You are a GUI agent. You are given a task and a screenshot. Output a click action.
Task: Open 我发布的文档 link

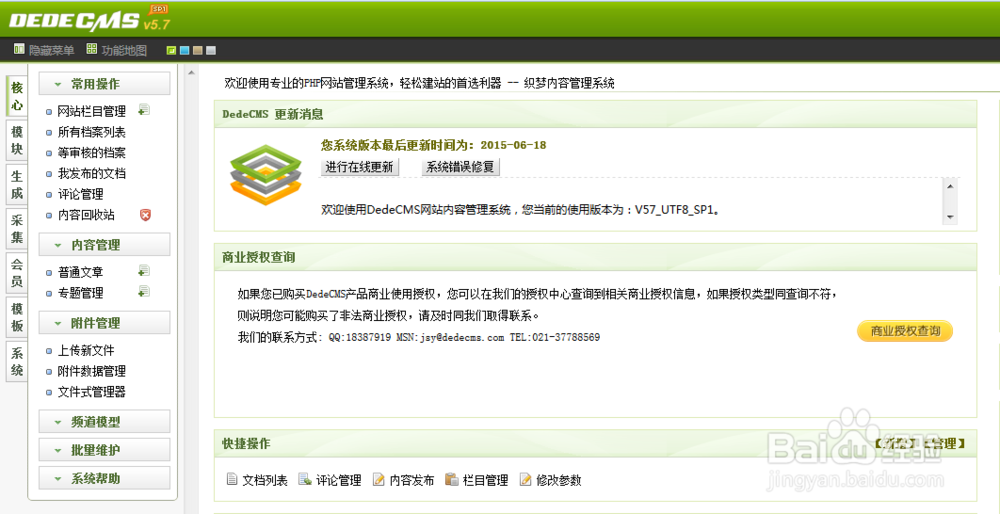pos(92,173)
